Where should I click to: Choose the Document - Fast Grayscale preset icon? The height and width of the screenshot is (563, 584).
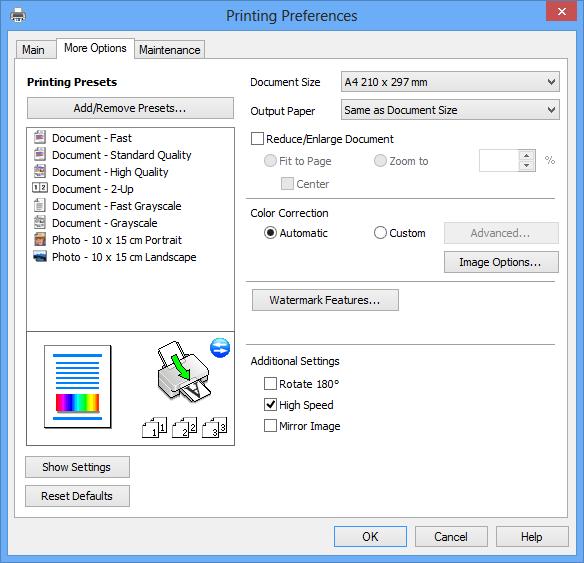tap(40, 205)
